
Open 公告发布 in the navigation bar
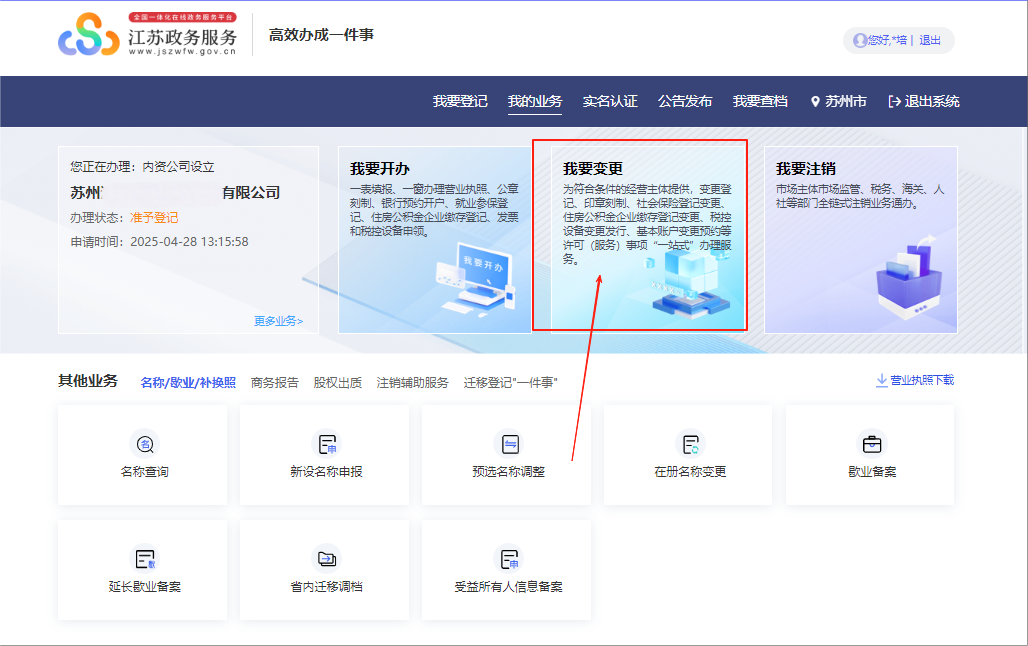(x=685, y=102)
